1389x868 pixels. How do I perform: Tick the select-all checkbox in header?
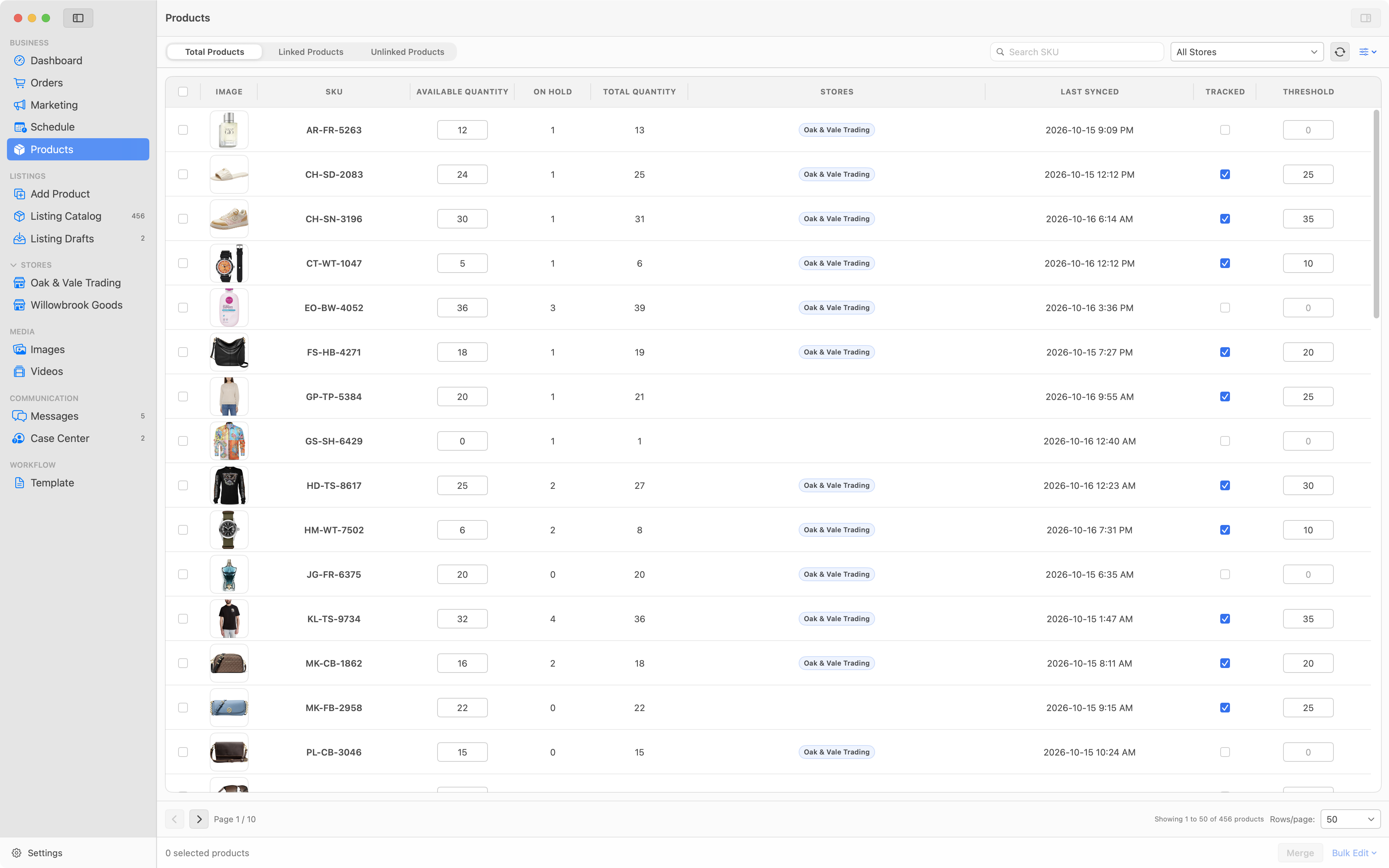(x=183, y=92)
